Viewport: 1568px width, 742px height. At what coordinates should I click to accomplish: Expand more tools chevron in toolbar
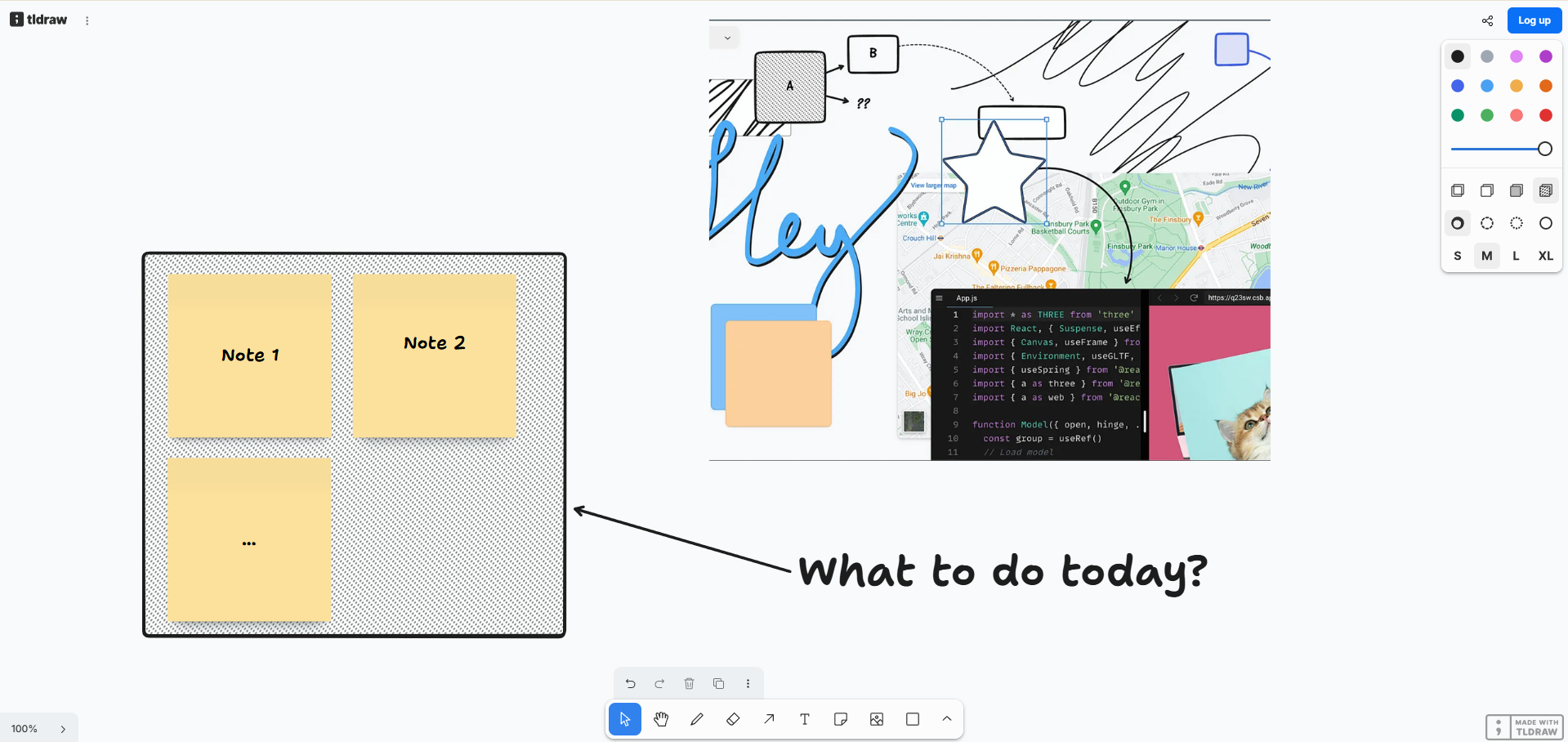(947, 719)
